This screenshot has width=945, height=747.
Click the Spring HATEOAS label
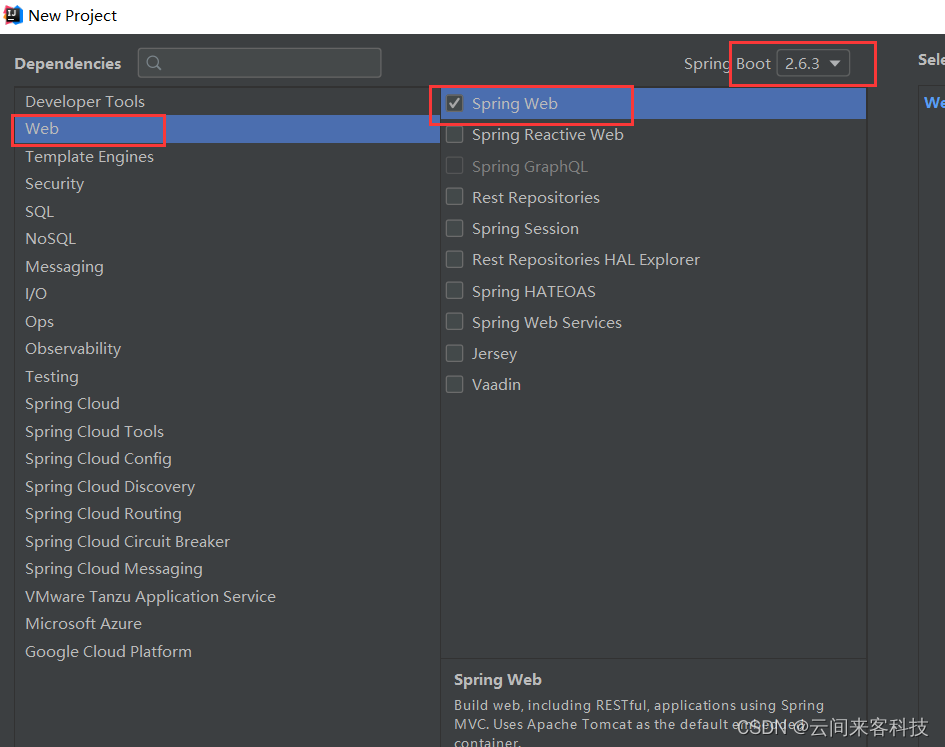click(x=533, y=291)
